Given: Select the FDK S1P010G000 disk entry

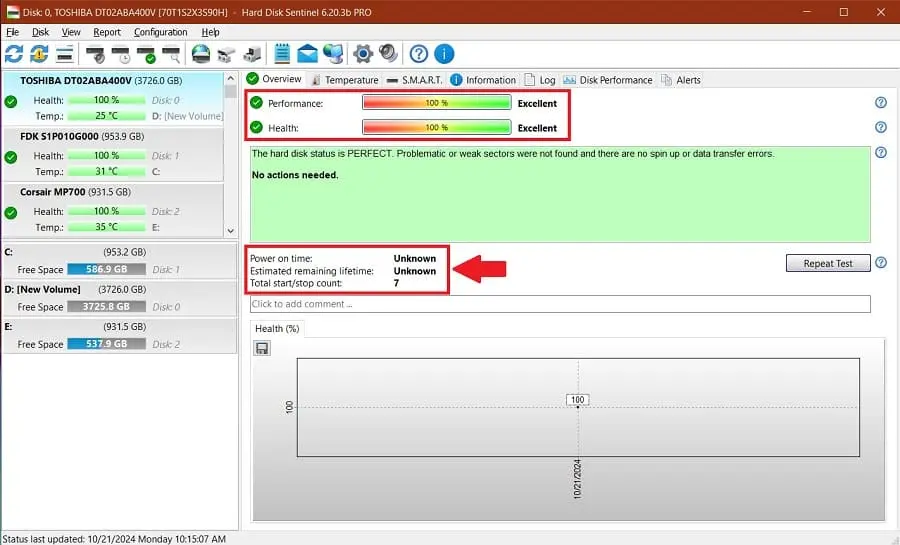Looking at the screenshot, I should pos(113,154).
